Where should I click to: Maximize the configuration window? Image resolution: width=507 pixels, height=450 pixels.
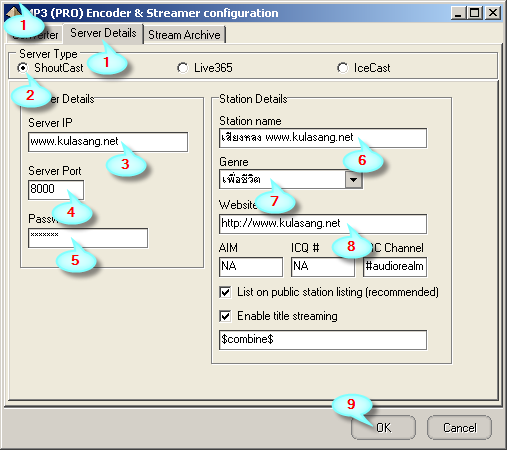475,13
